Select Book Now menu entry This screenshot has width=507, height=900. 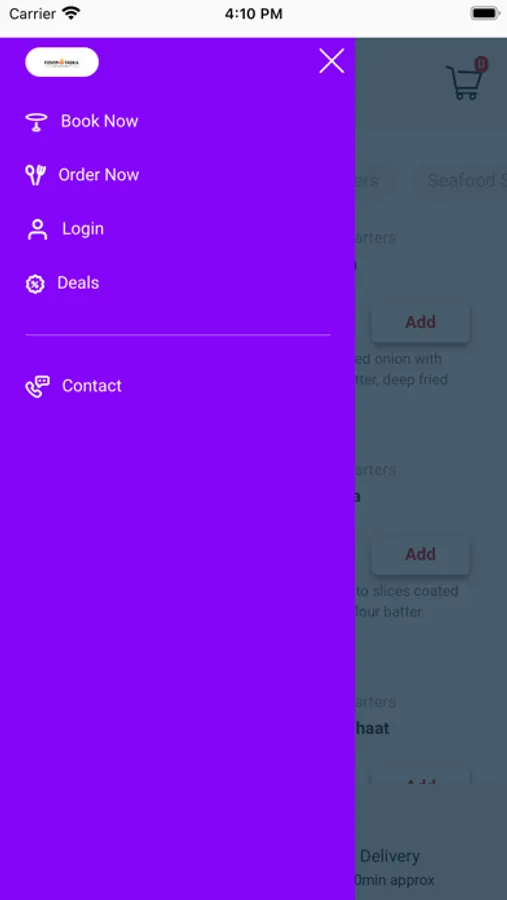click(x=99, y=121)
